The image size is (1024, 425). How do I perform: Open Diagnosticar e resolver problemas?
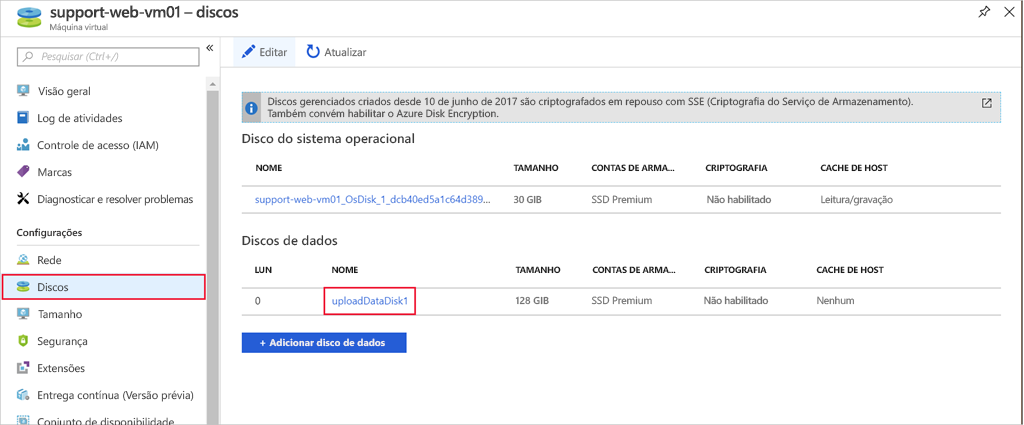coord(115,199)
